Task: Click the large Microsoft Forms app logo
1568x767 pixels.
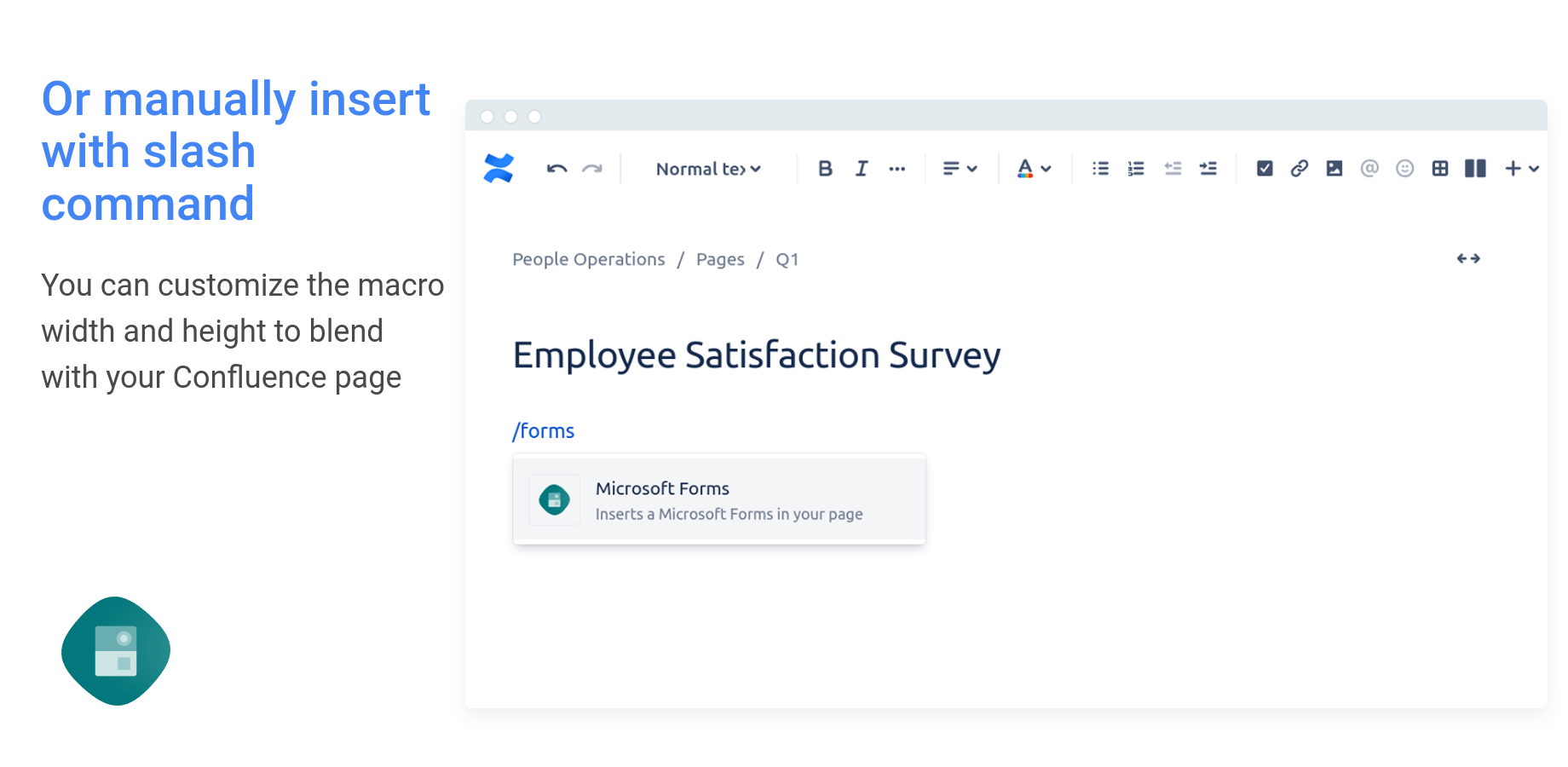Action: tap(116, 651)
